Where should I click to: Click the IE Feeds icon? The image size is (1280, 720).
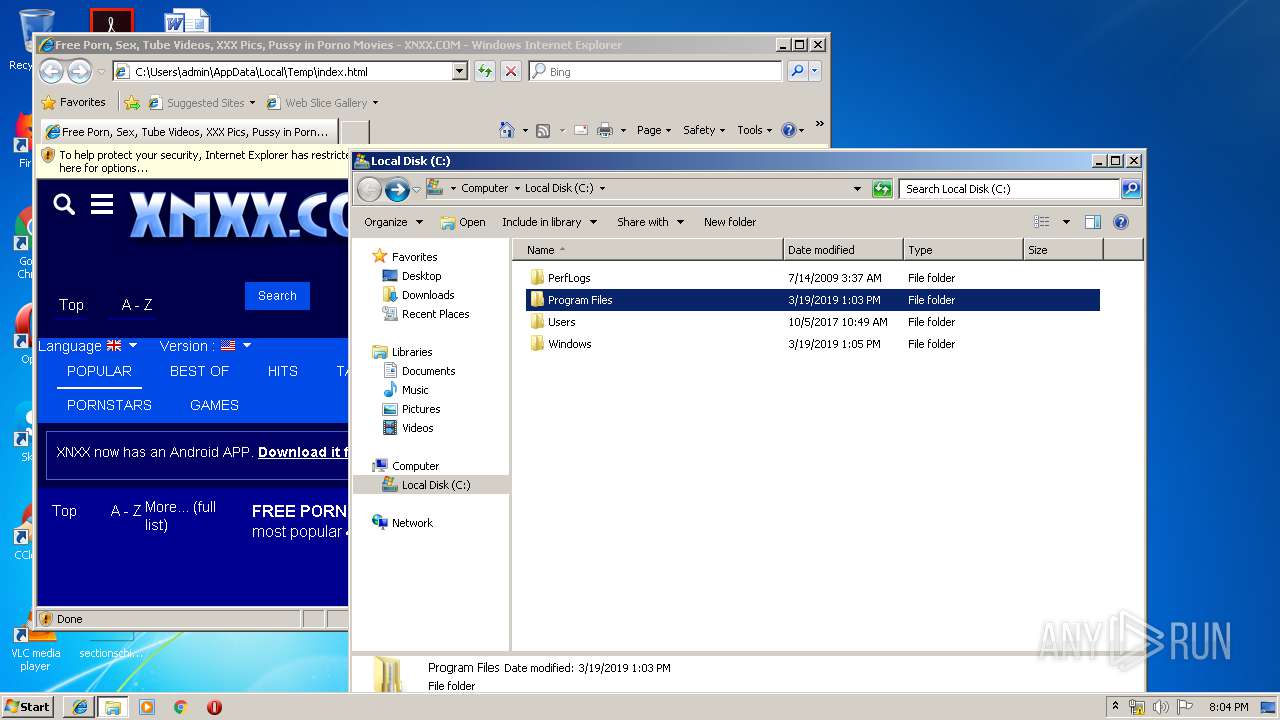pyautogui.click(x=543, y=130)
